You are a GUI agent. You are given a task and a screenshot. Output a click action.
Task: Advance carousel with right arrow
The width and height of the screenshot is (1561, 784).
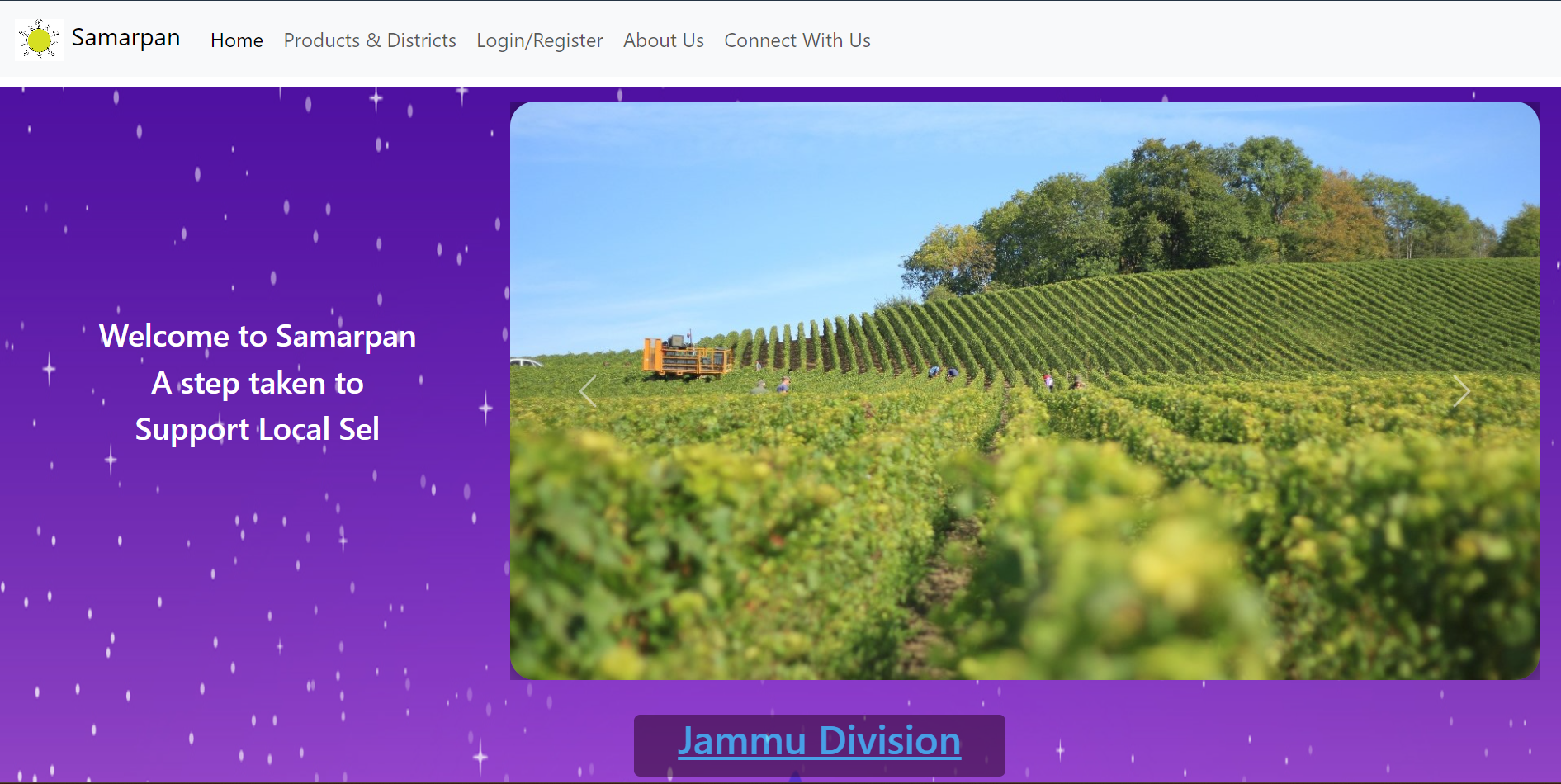tap(1461, 391)
